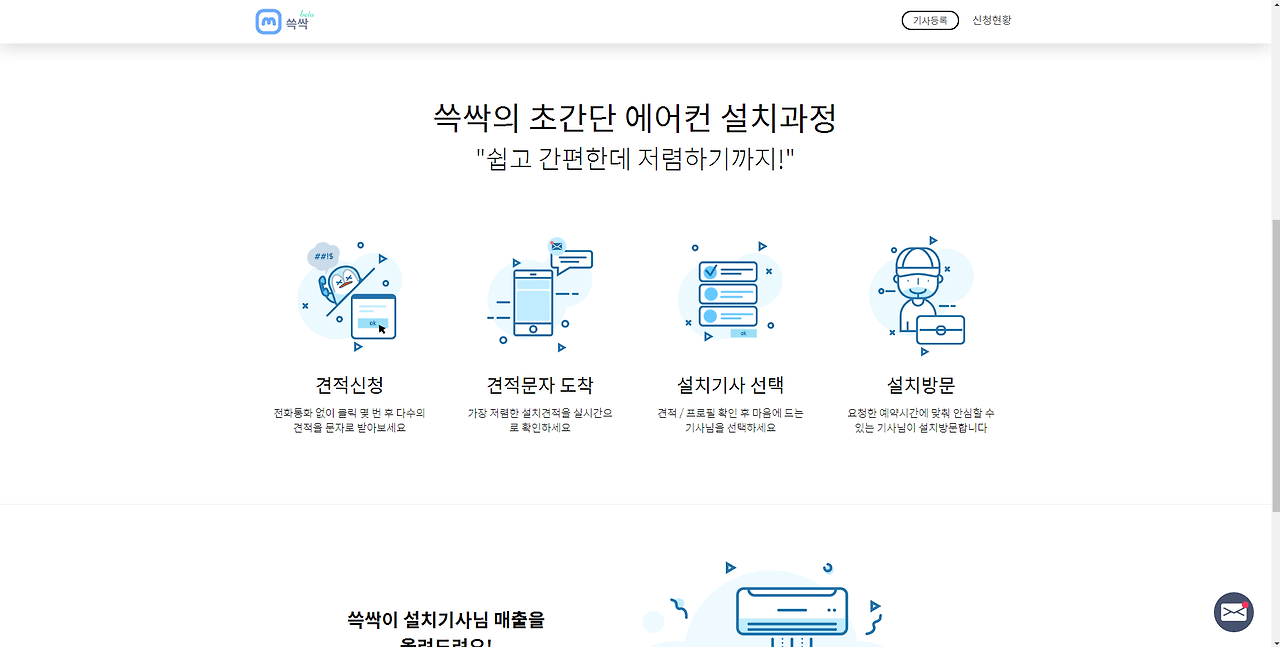The height and width of the screenshot is (647, 1280).
Task: Click the 견적문자 도착 smartphone illustration
Action: (540, 295)
